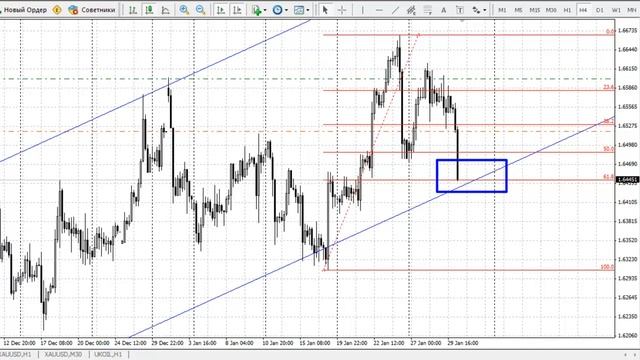Switch timeframe to H1
Image resolution: width=640 pixels, height=360 pixels.
567,10
